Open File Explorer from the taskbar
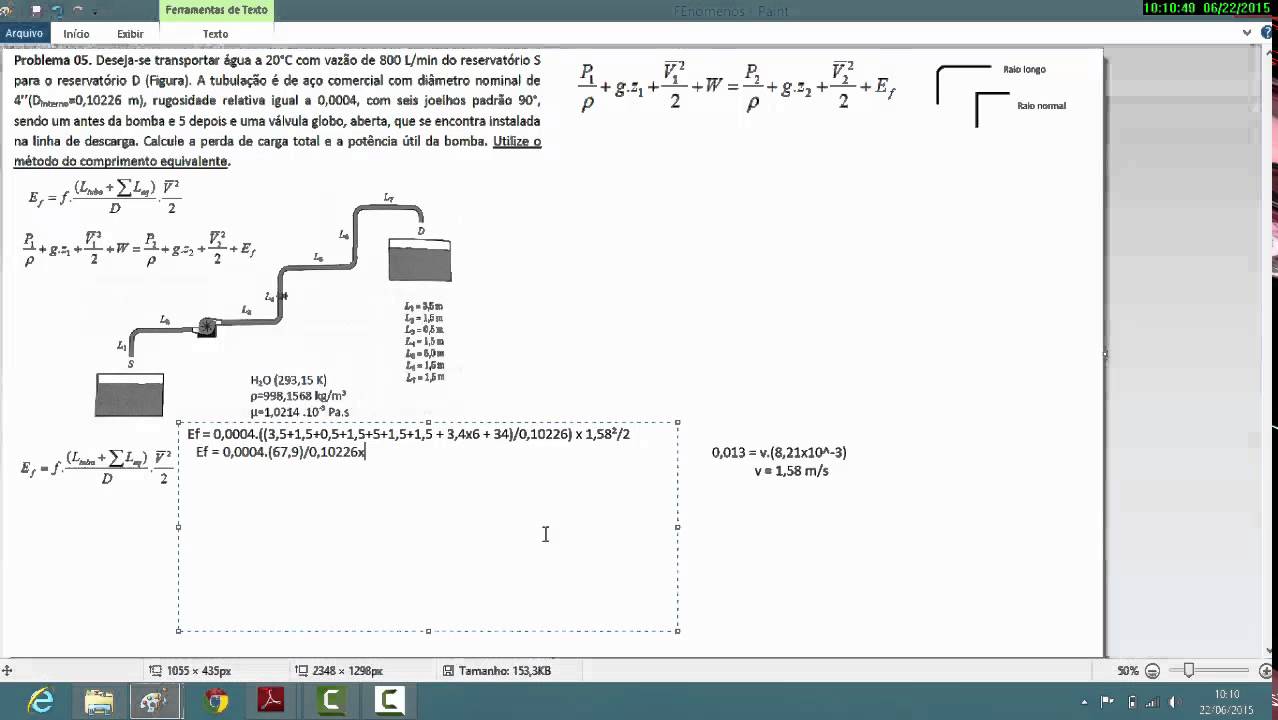The image size is (1278, 720). 99,702
